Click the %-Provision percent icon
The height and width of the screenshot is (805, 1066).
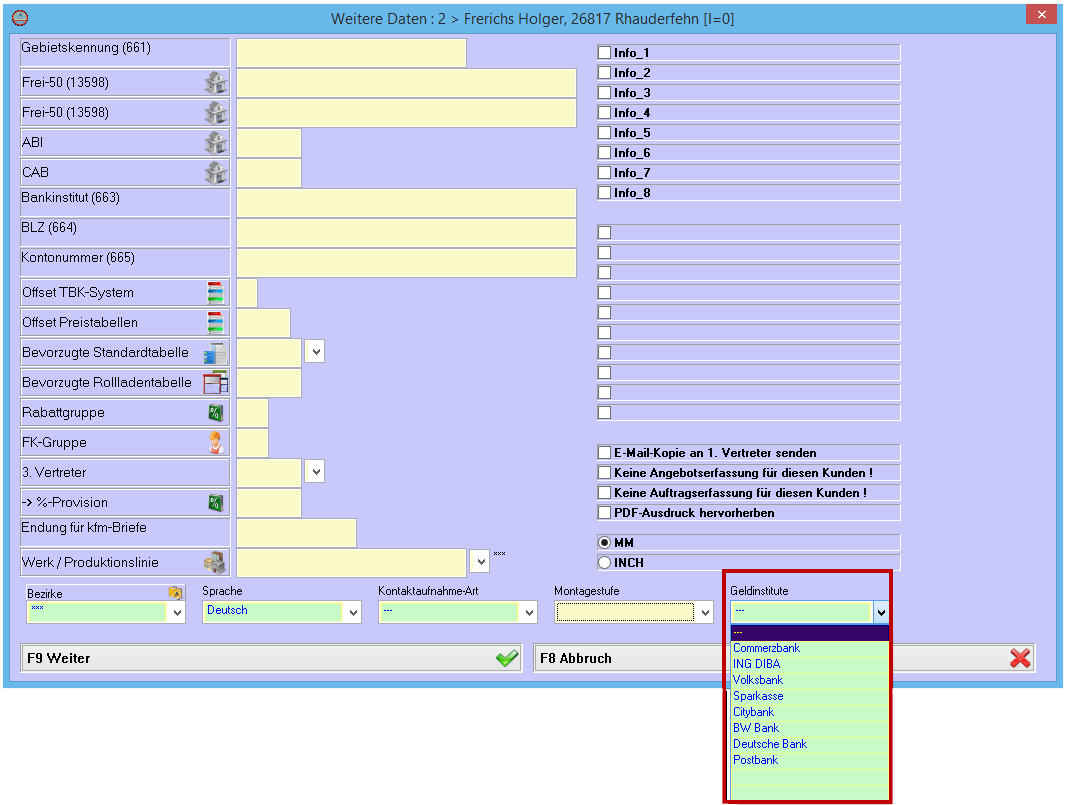click(x=216, y=502)
